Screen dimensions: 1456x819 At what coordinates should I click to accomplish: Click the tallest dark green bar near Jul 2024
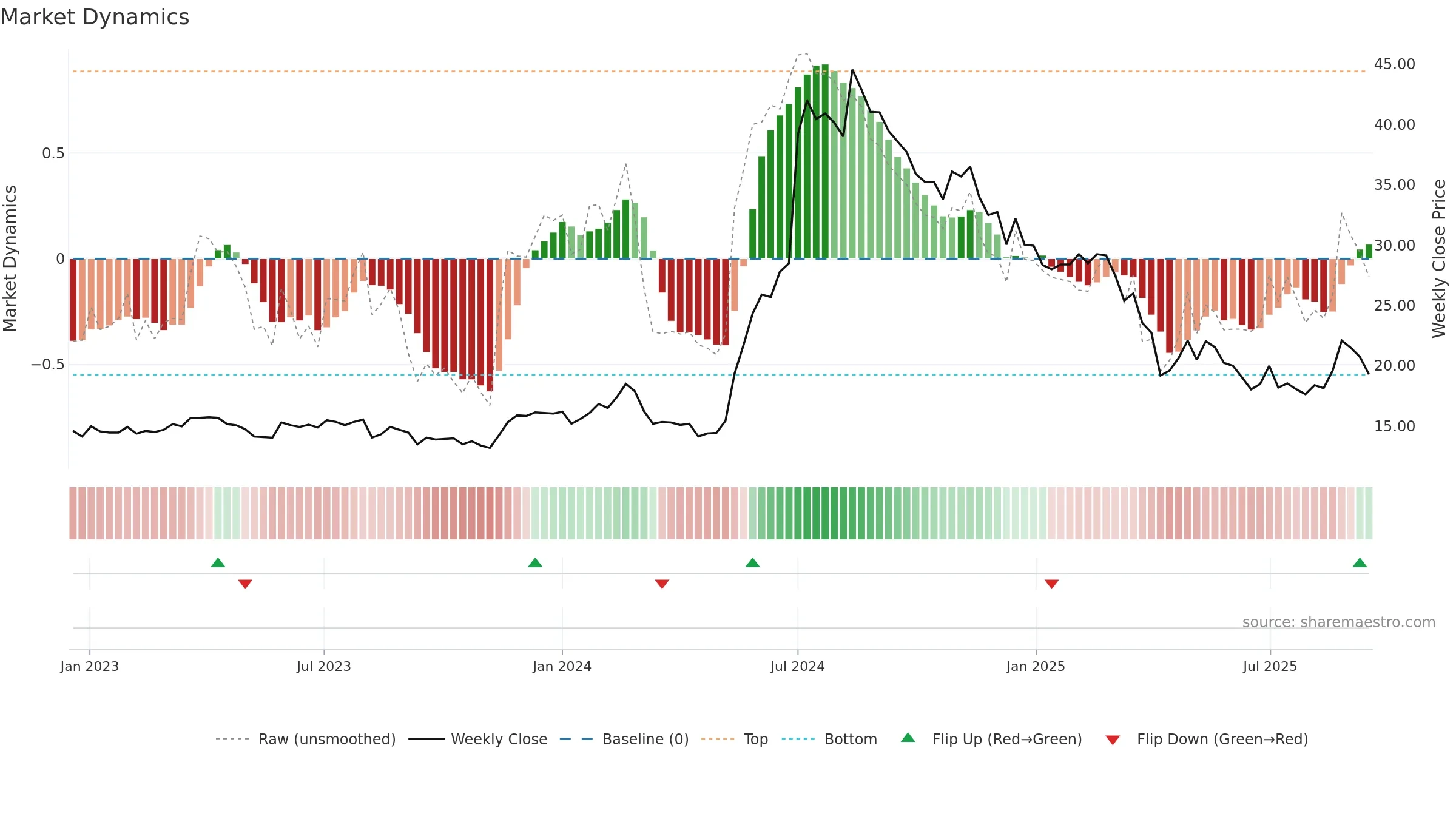click(x=825, y=161)
